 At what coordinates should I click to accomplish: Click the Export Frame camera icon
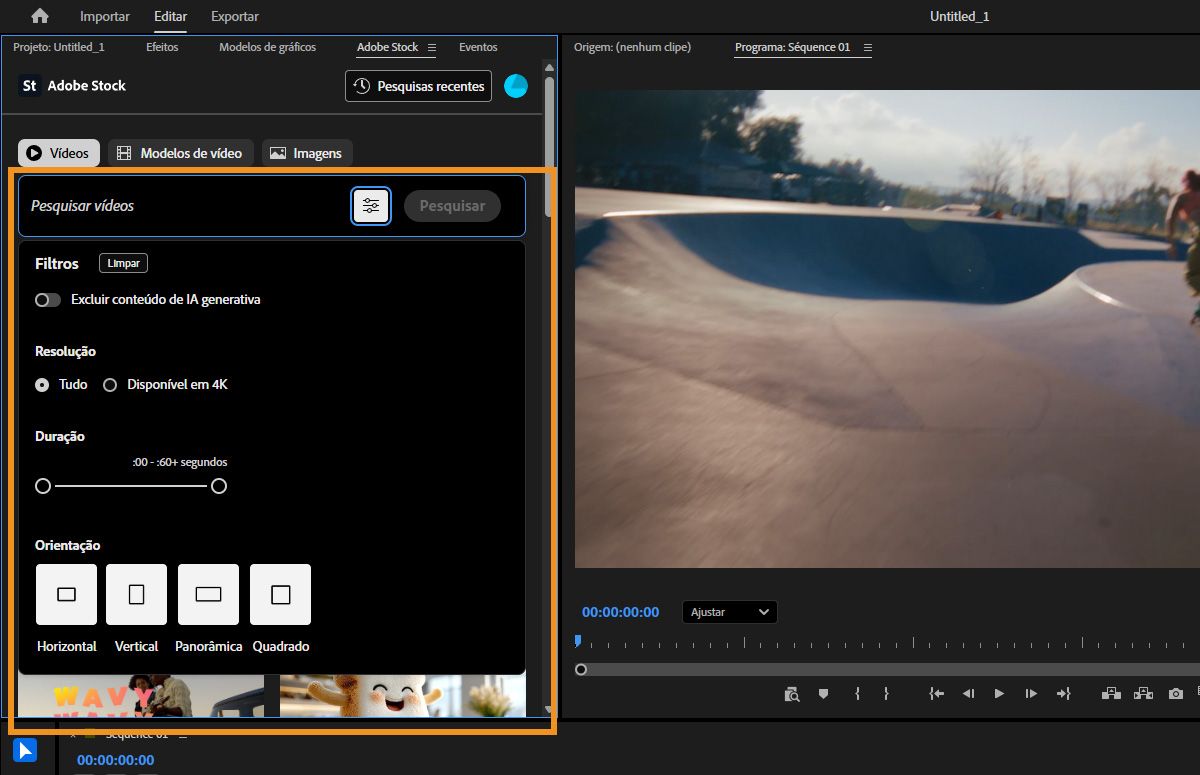point(1175,693)
